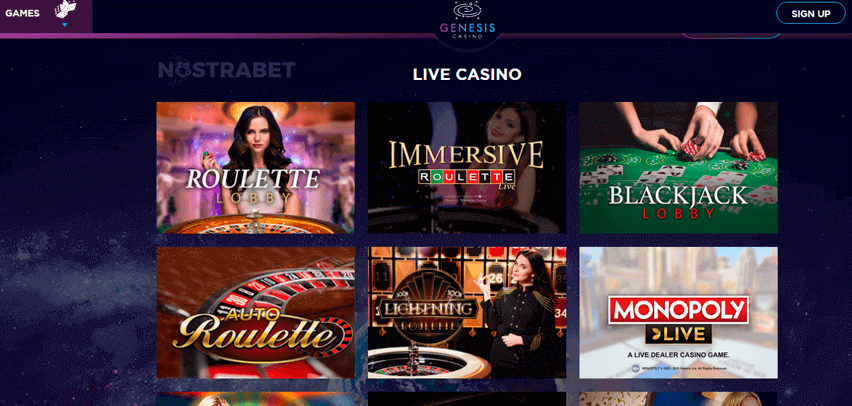Viewport: 852px width, 406px height.
Task: Click the Live Casino heading
Action: [467, 74]
